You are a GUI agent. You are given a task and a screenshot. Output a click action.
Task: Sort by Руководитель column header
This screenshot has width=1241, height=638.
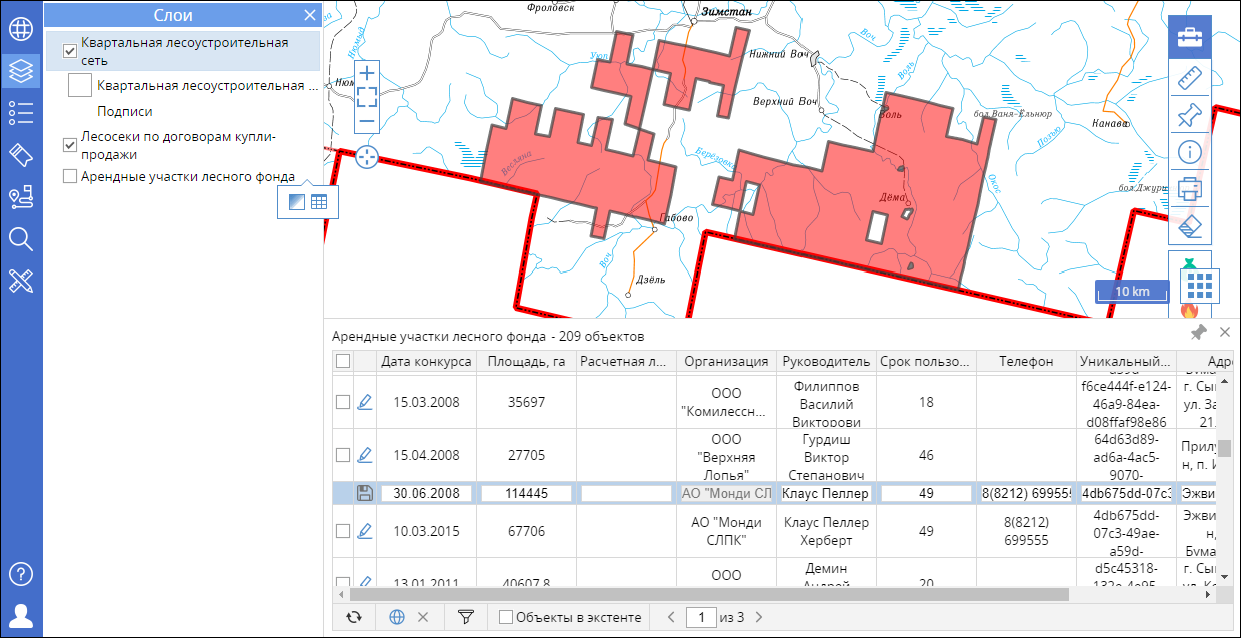[x=826, y=361]
